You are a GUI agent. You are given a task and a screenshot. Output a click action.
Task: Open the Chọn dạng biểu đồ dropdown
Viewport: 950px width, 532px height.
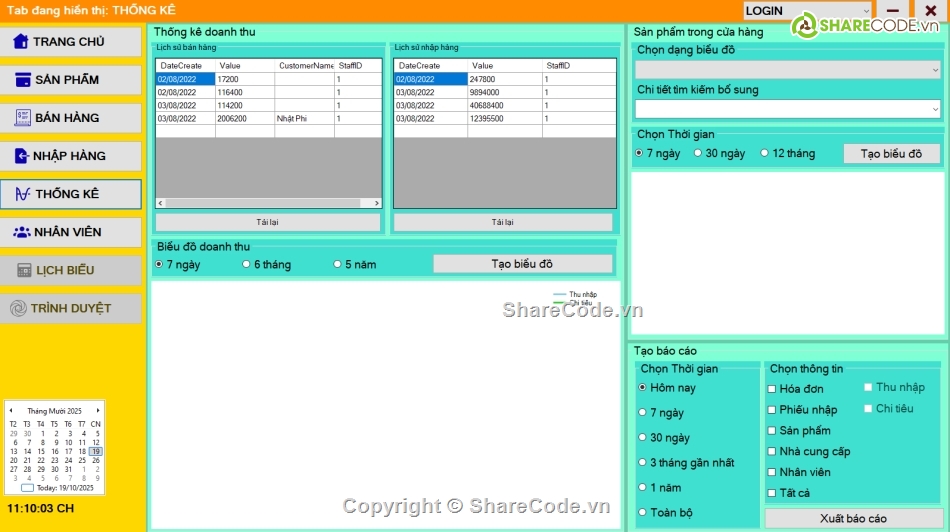(788, 70)
